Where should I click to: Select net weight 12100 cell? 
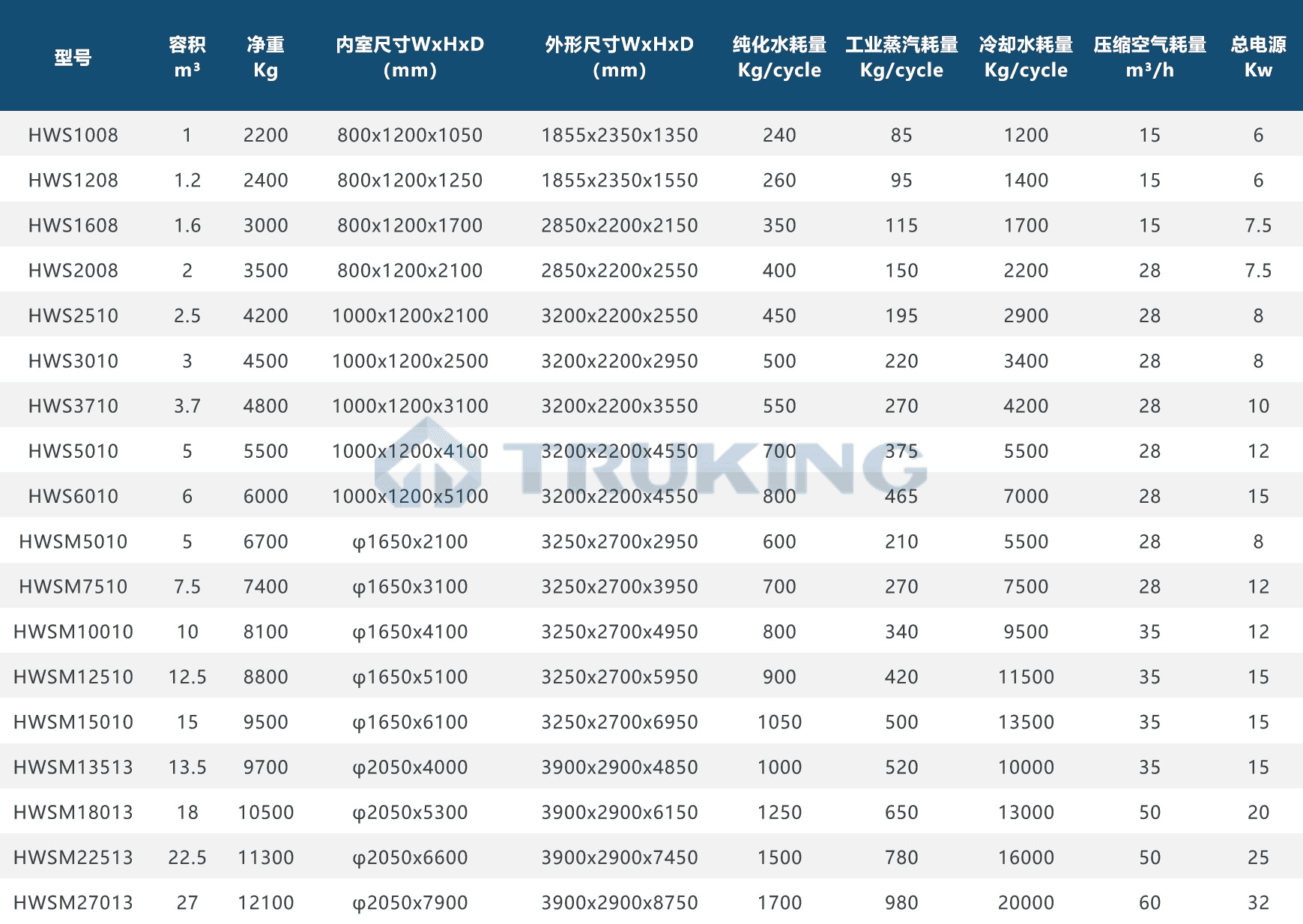(265, 902)
